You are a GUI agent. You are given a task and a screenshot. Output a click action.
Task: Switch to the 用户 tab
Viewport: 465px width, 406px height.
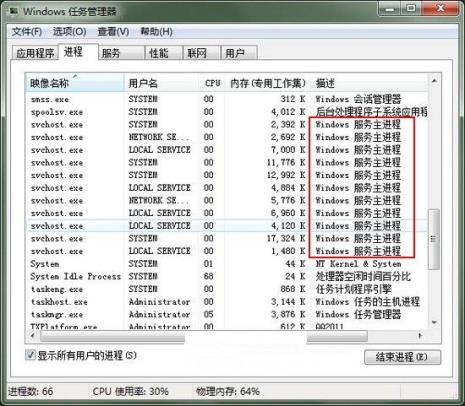pyautogui.click(x=239, y=53)
